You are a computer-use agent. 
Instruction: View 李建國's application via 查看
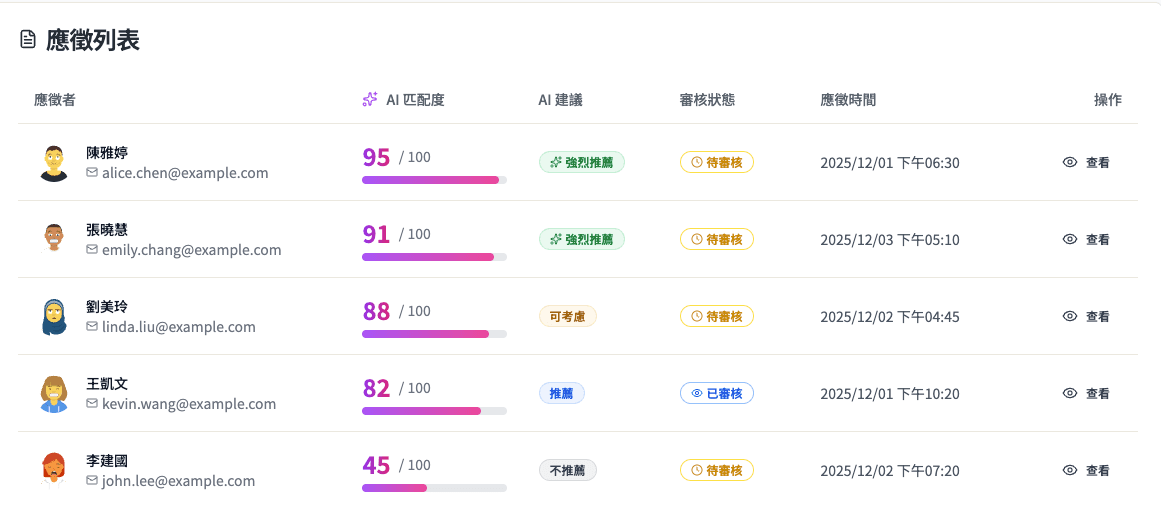point(1086,470)
